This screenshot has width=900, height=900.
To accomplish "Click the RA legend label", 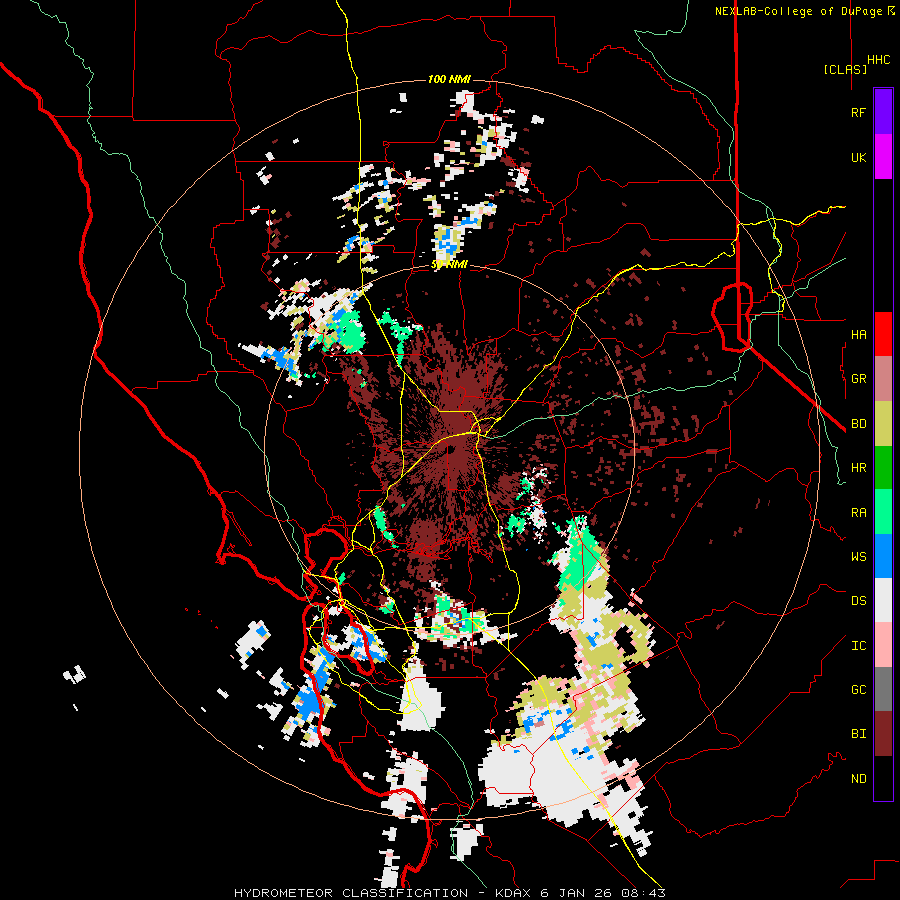I will [x=859, y=513].
